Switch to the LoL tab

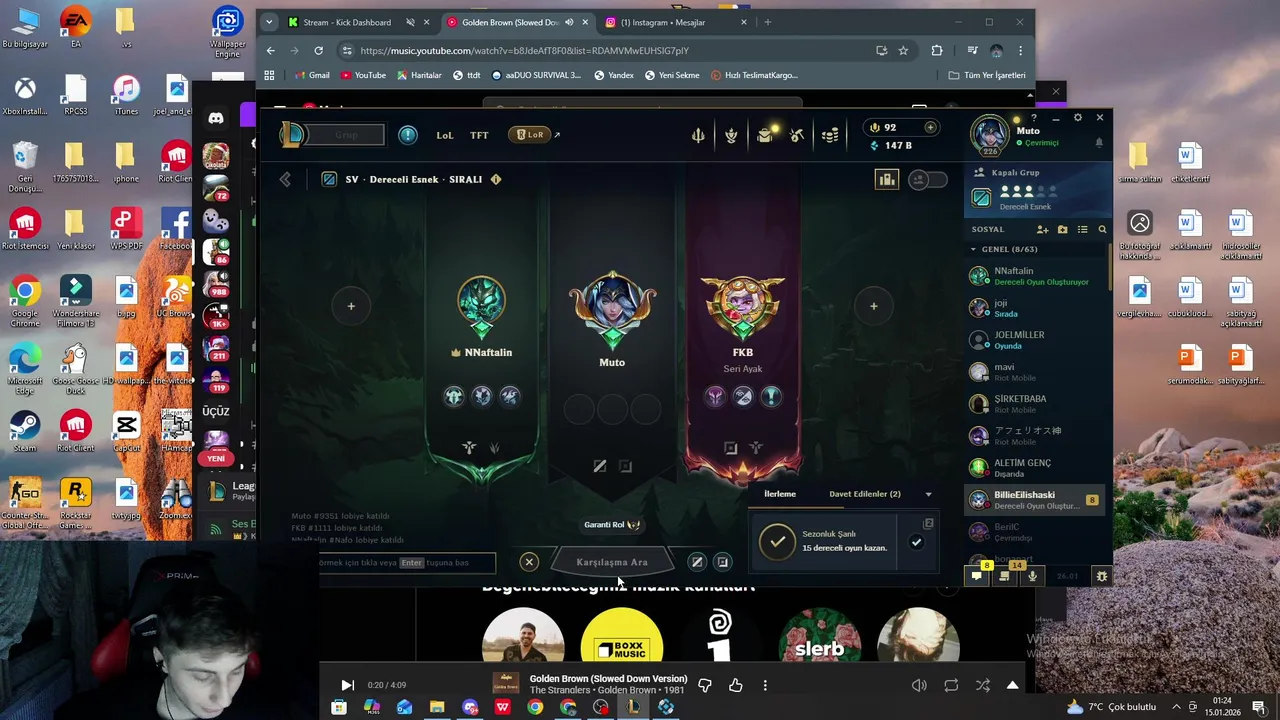click(x=445, y=135)
